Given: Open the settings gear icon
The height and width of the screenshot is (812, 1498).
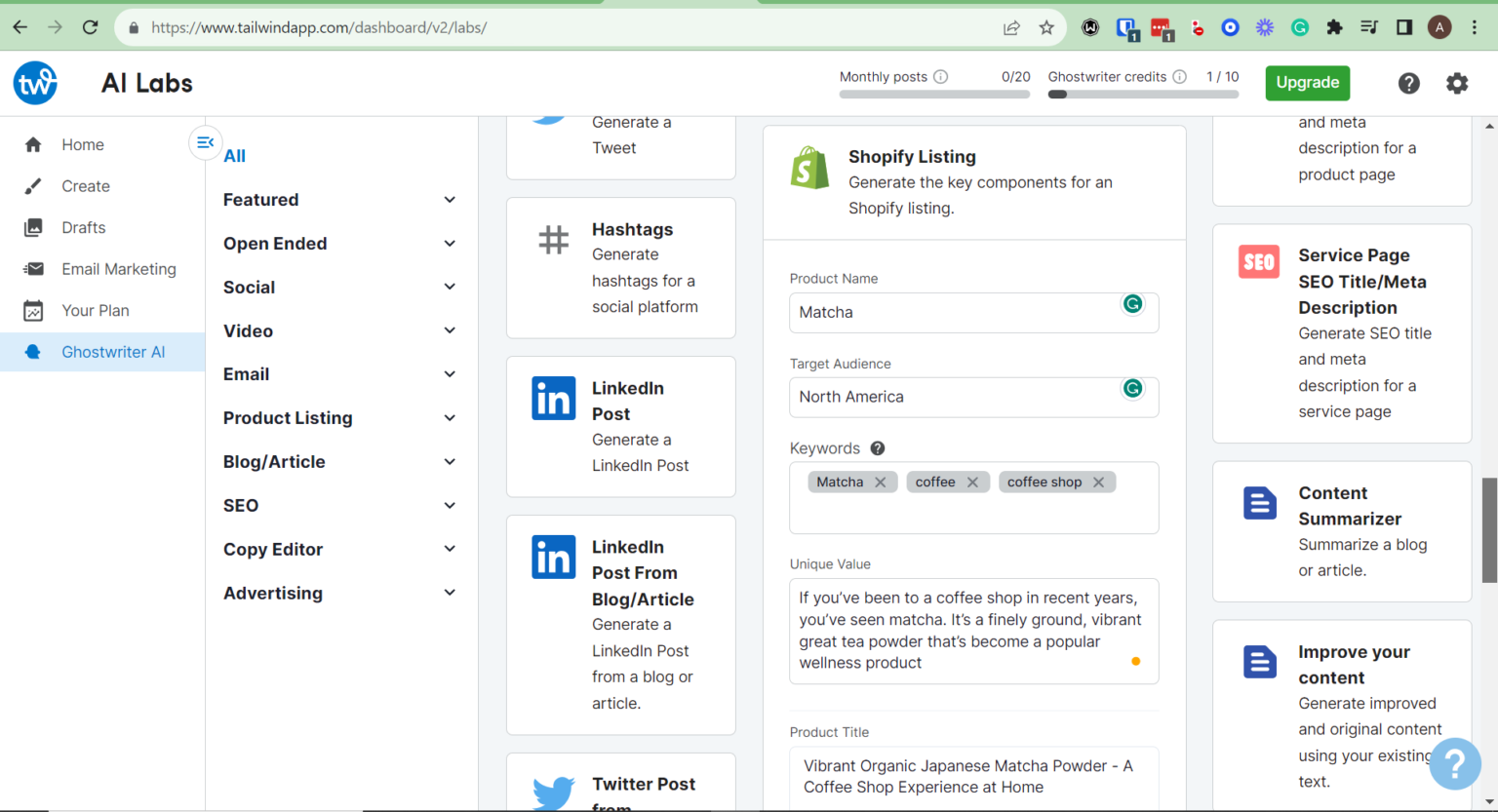Looking at the screenshot, I should (x=1457, y=83).
